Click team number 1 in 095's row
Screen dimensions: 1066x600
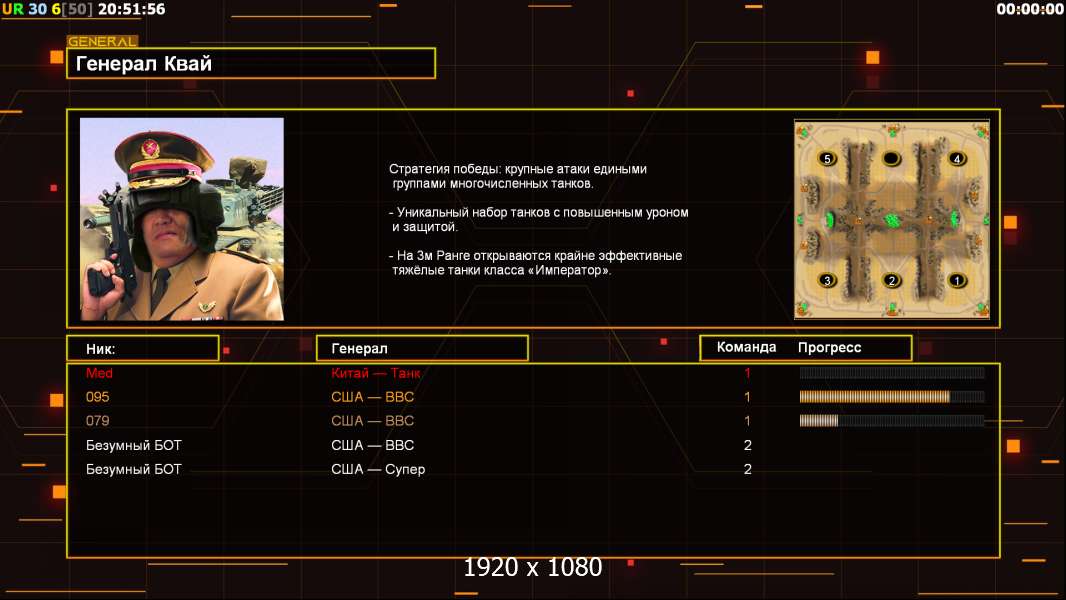tap(747, 397)
